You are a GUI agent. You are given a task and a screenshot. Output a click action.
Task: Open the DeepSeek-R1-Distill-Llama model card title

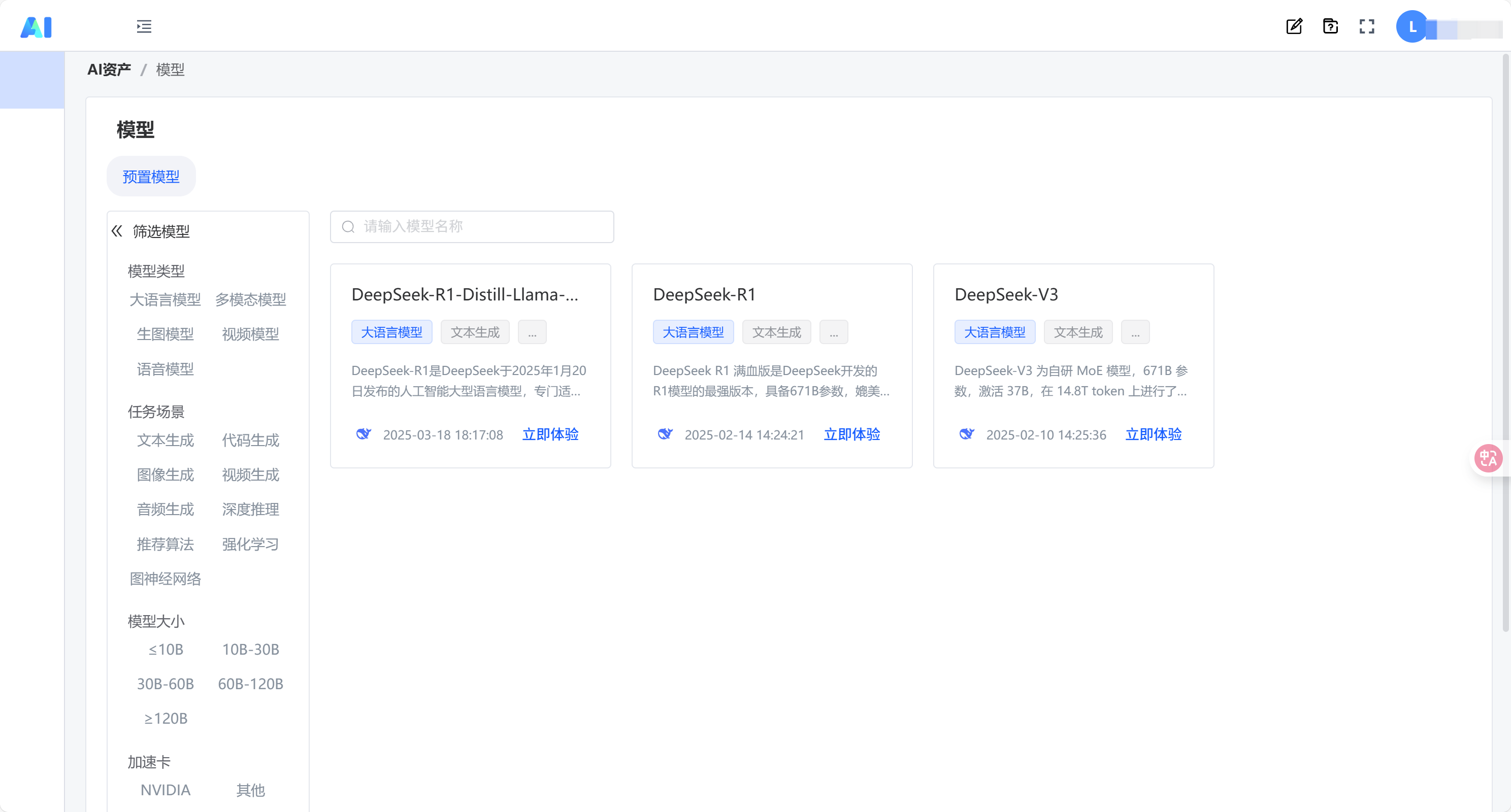click(465, 294)
